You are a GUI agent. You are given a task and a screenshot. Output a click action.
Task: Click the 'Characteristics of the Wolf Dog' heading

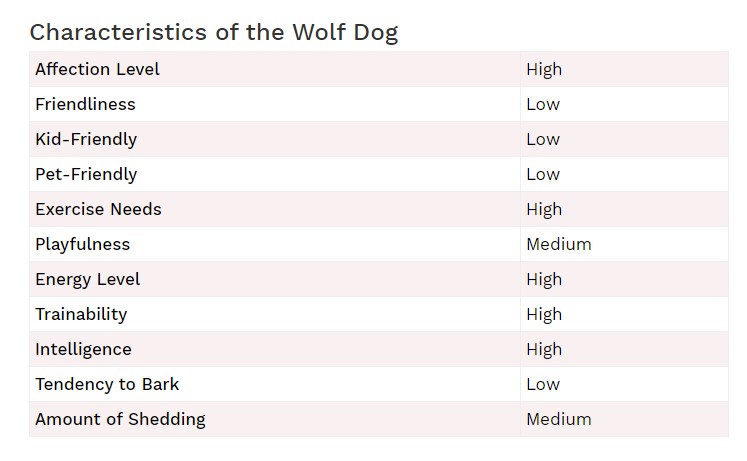tap(214, 33)
